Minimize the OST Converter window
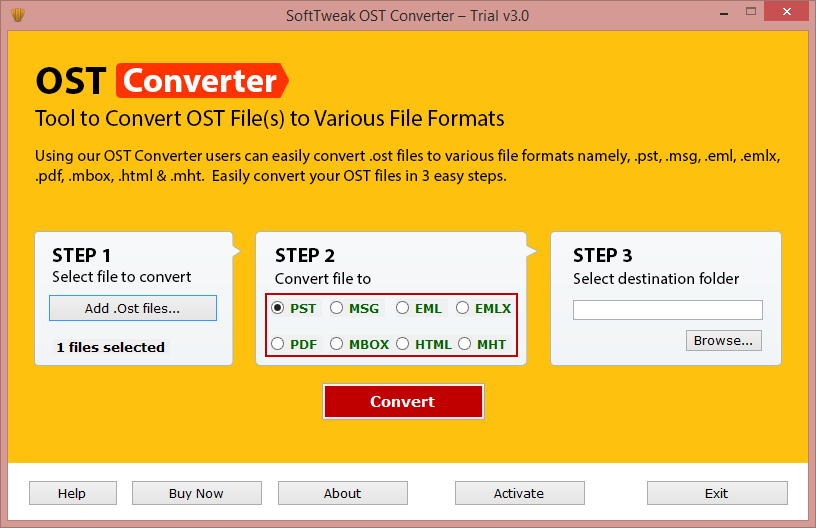Screen dimensions: 816x528 pyautogui.click(x=724, y=12)
